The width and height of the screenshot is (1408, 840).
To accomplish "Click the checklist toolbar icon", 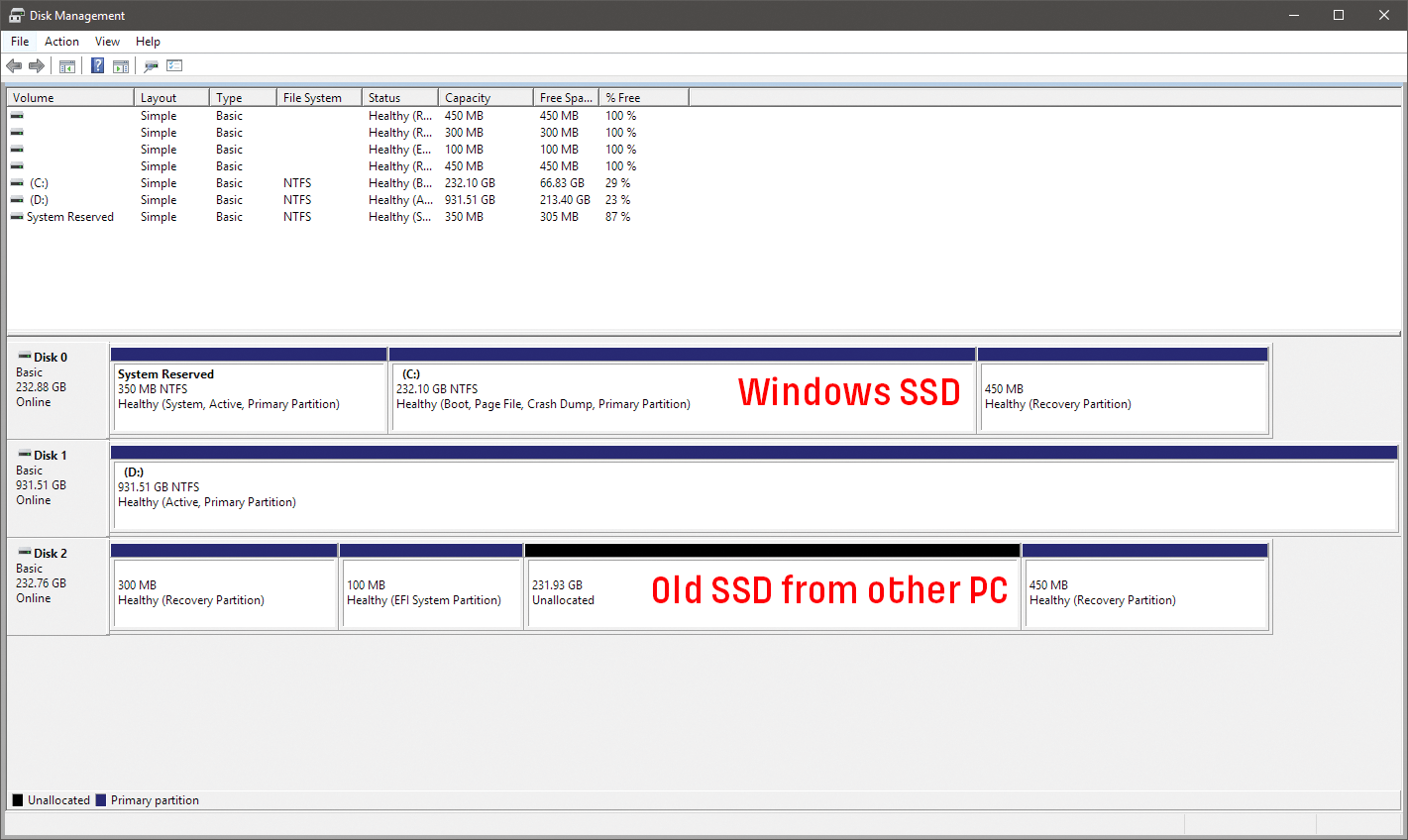I will (x=174, y=65).
